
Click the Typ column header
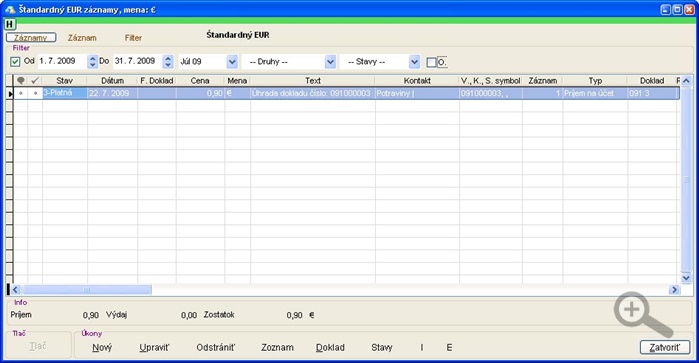595,81
